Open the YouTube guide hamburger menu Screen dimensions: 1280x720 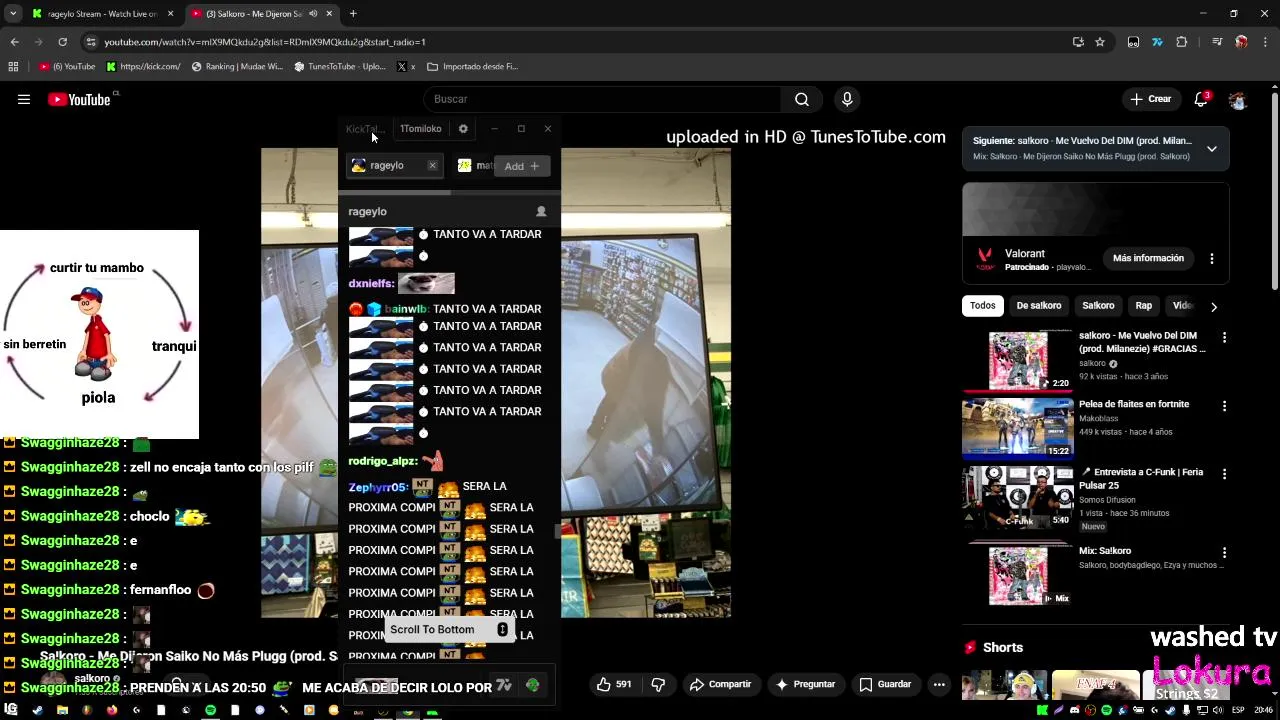click(24, 99)
